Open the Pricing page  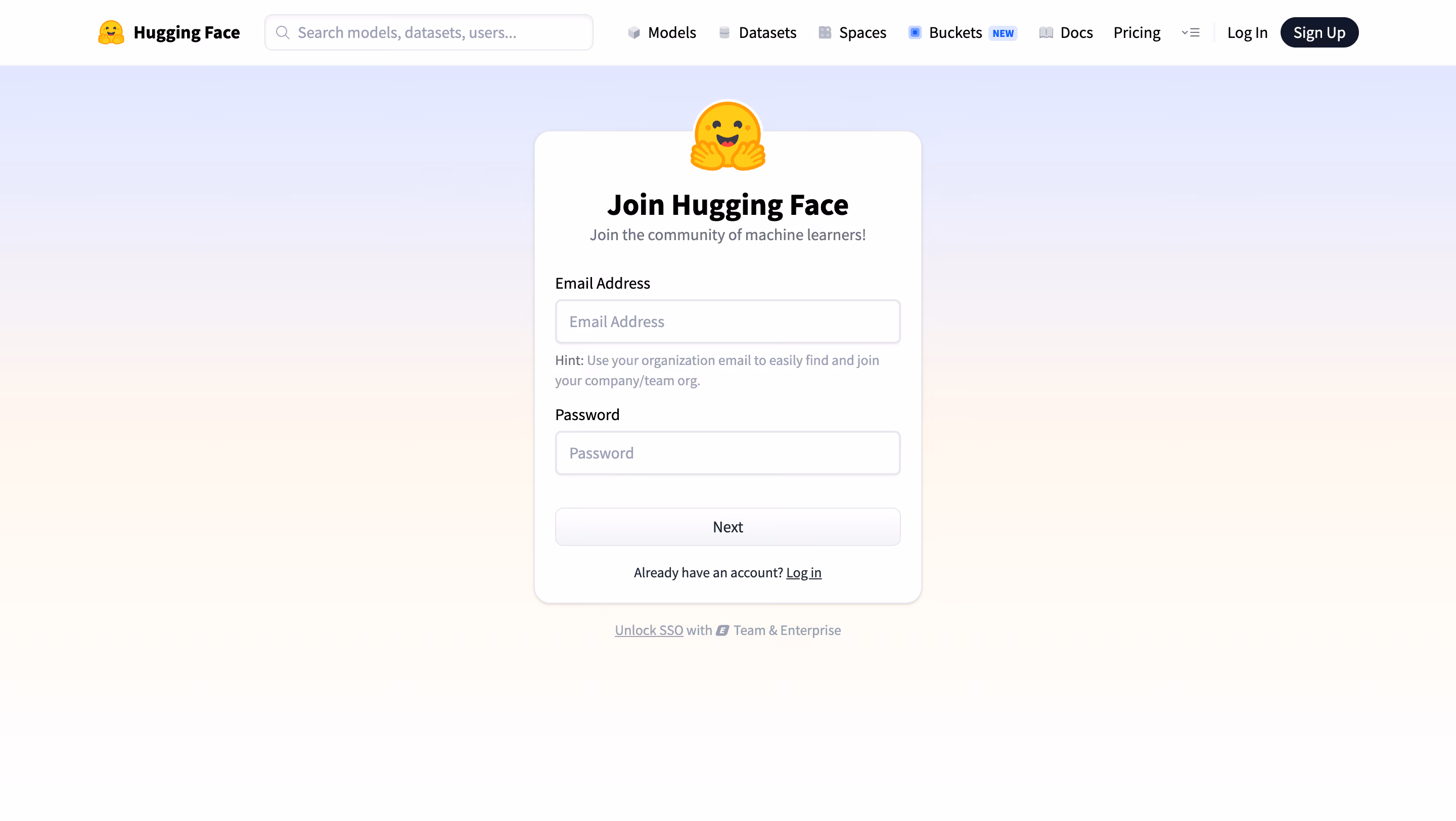coord(1136,33)
